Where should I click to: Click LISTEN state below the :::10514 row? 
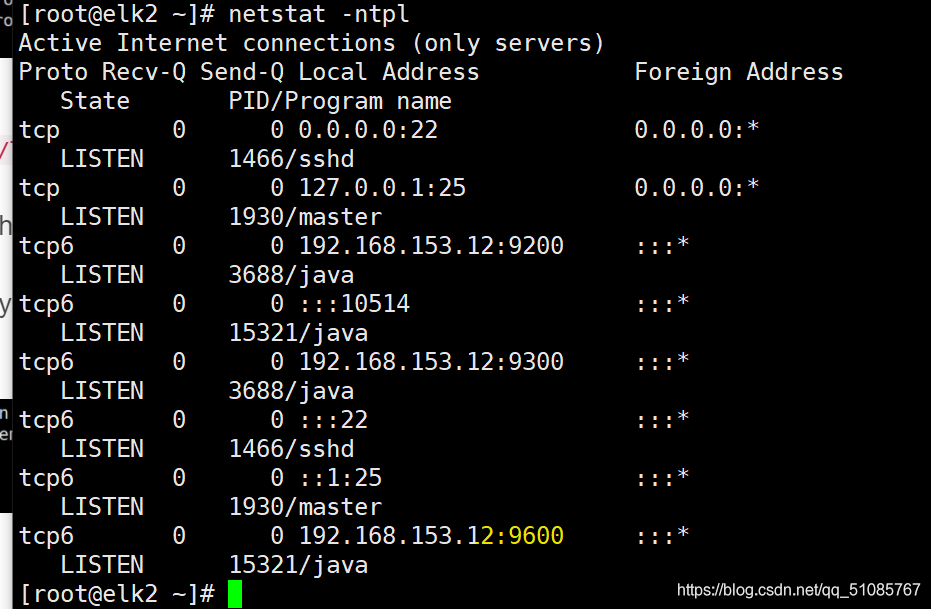tap(102, 333)
